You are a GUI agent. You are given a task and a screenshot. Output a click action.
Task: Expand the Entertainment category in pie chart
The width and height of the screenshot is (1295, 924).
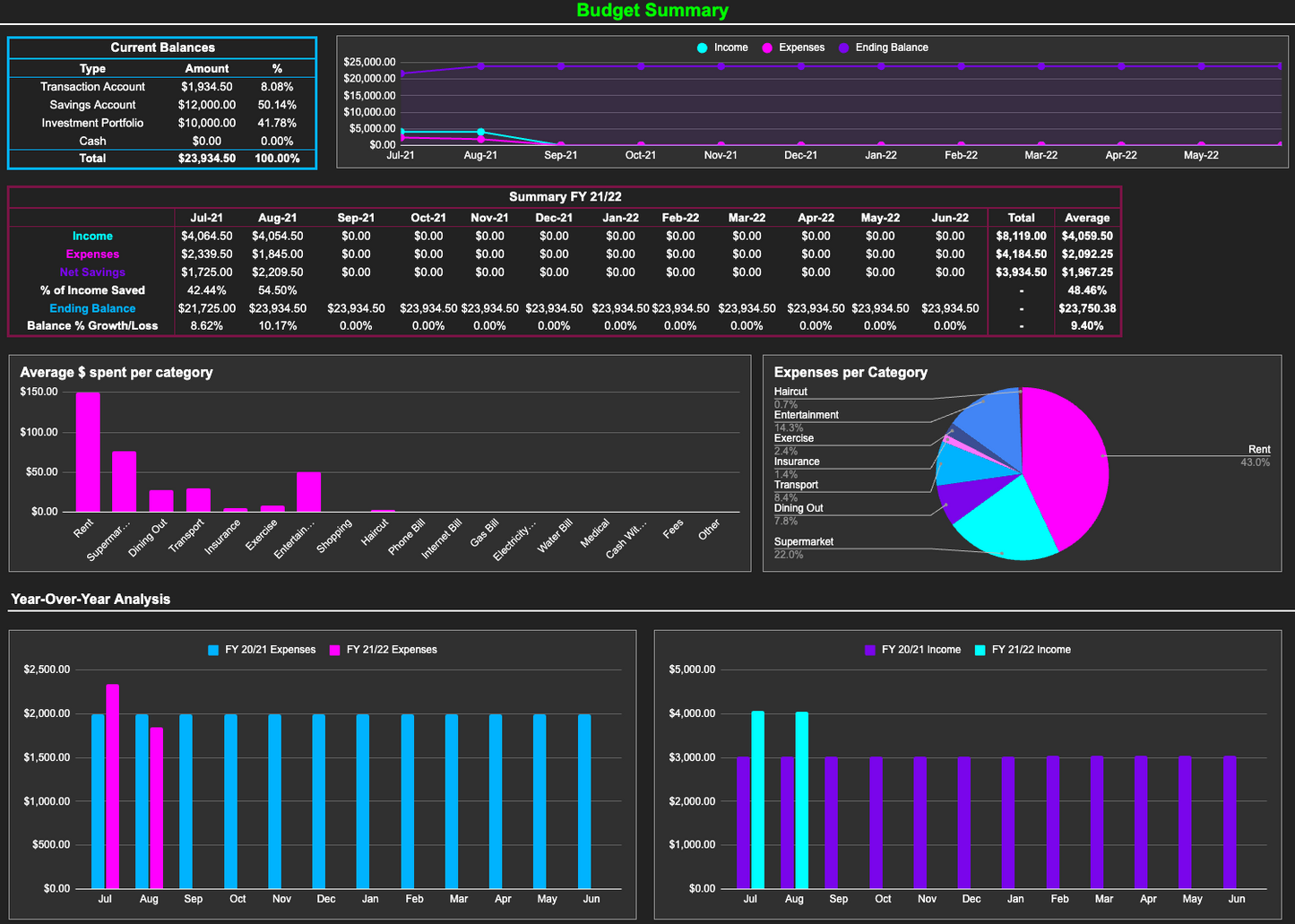pos(806,414)
